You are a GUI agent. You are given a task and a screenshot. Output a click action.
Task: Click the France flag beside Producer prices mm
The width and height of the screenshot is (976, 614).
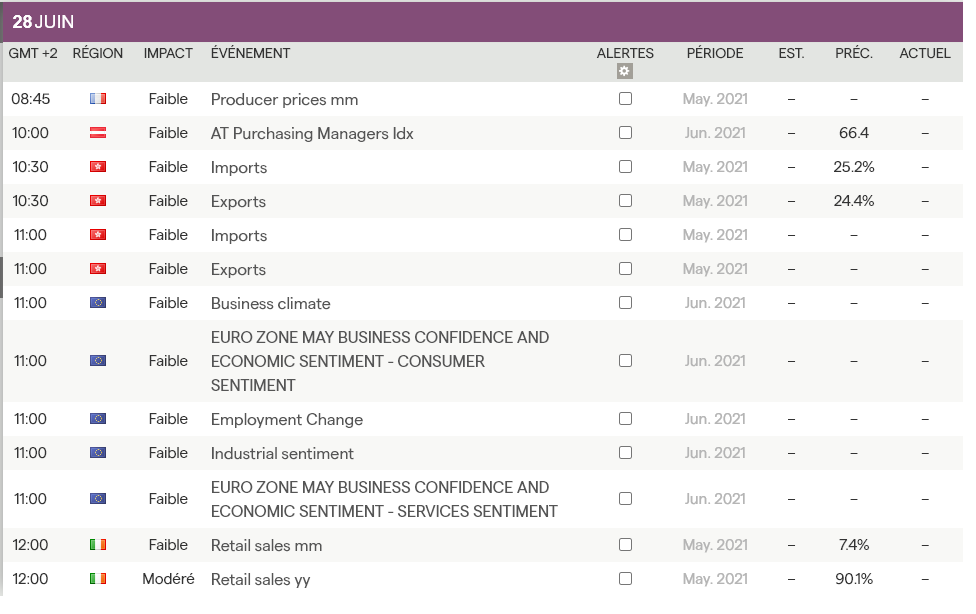(x=98, y=99)
